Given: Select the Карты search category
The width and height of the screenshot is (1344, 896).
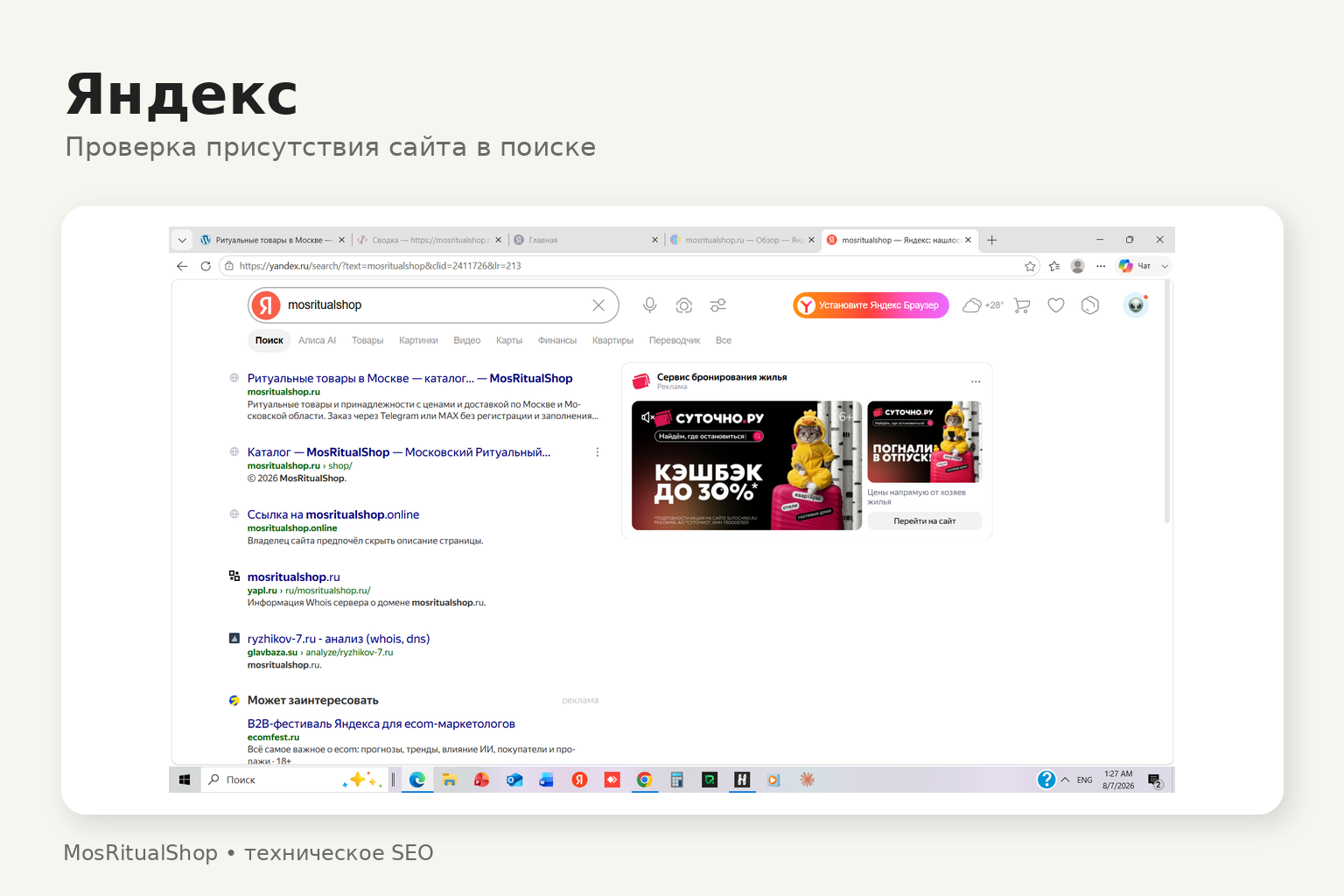Looking at the screenshot, I should 509,340.
